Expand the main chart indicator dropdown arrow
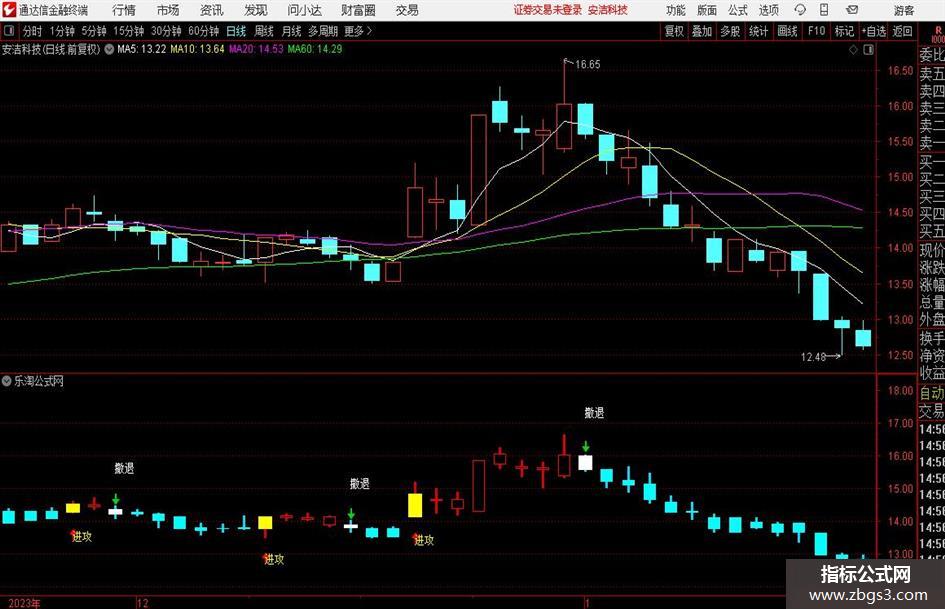The width and height of the screenshot is (945, 609). point(109,49)
